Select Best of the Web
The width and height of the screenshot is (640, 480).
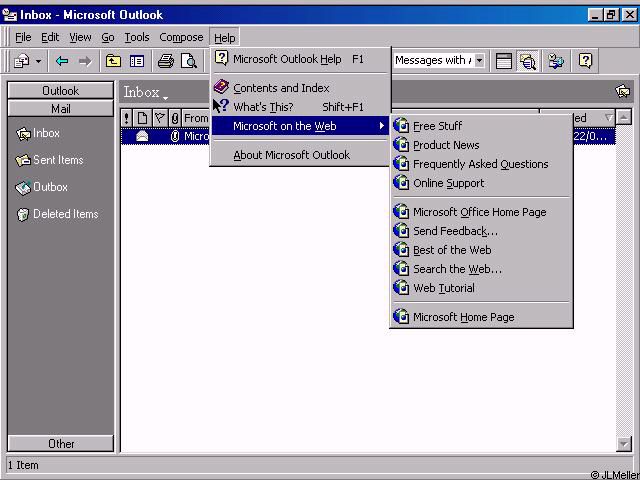(482, 250)
